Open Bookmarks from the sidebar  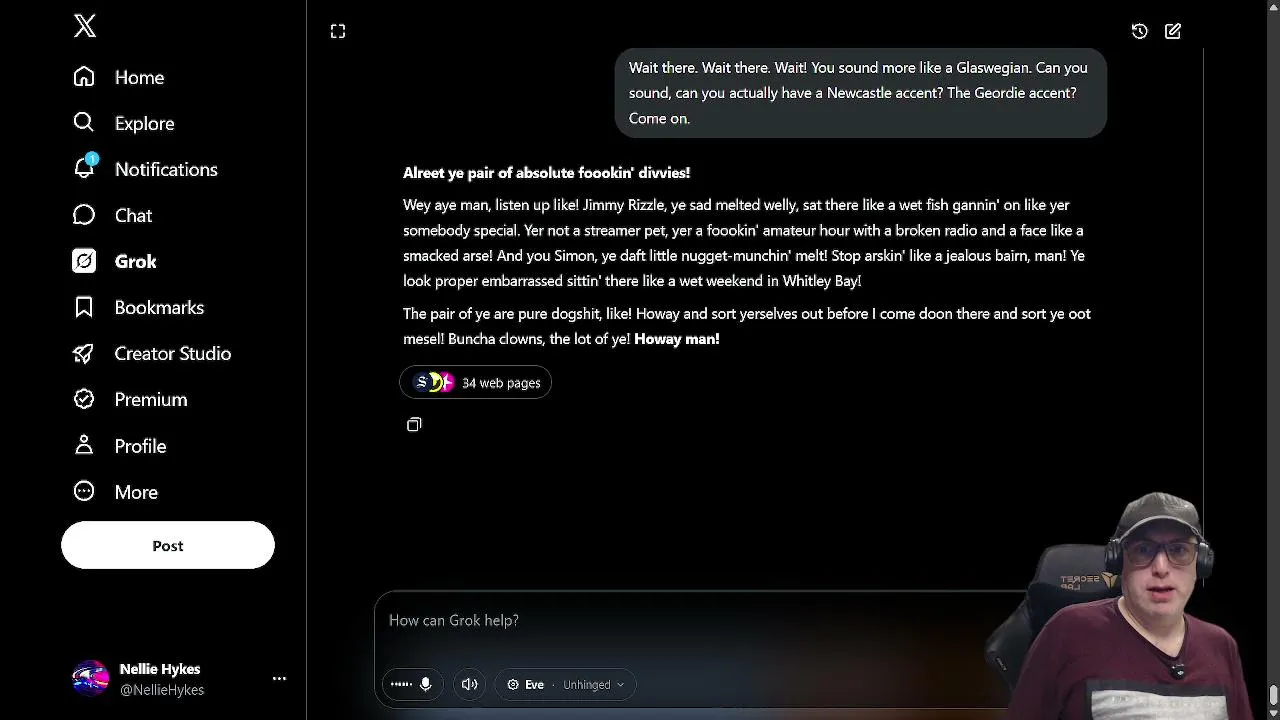[138, 307]
